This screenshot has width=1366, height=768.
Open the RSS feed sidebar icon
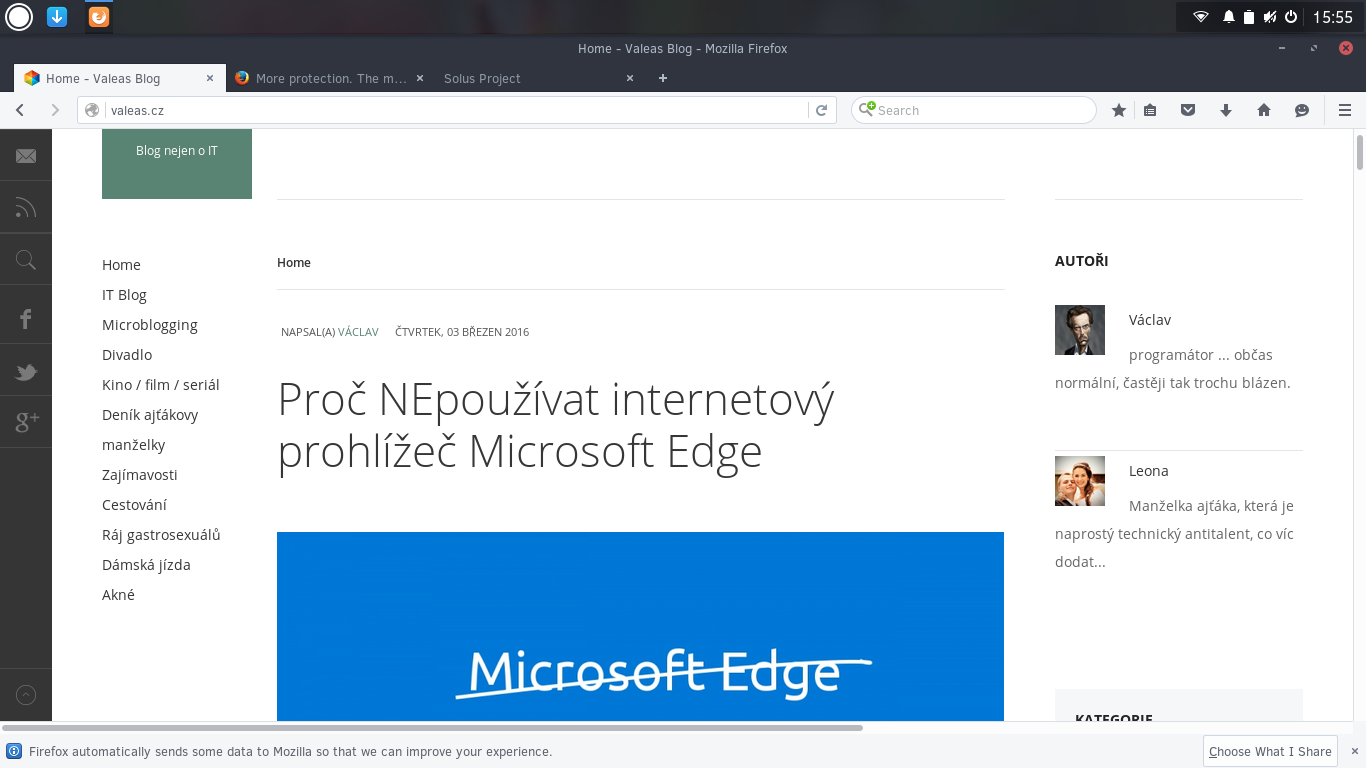click(x=26, y=208)
